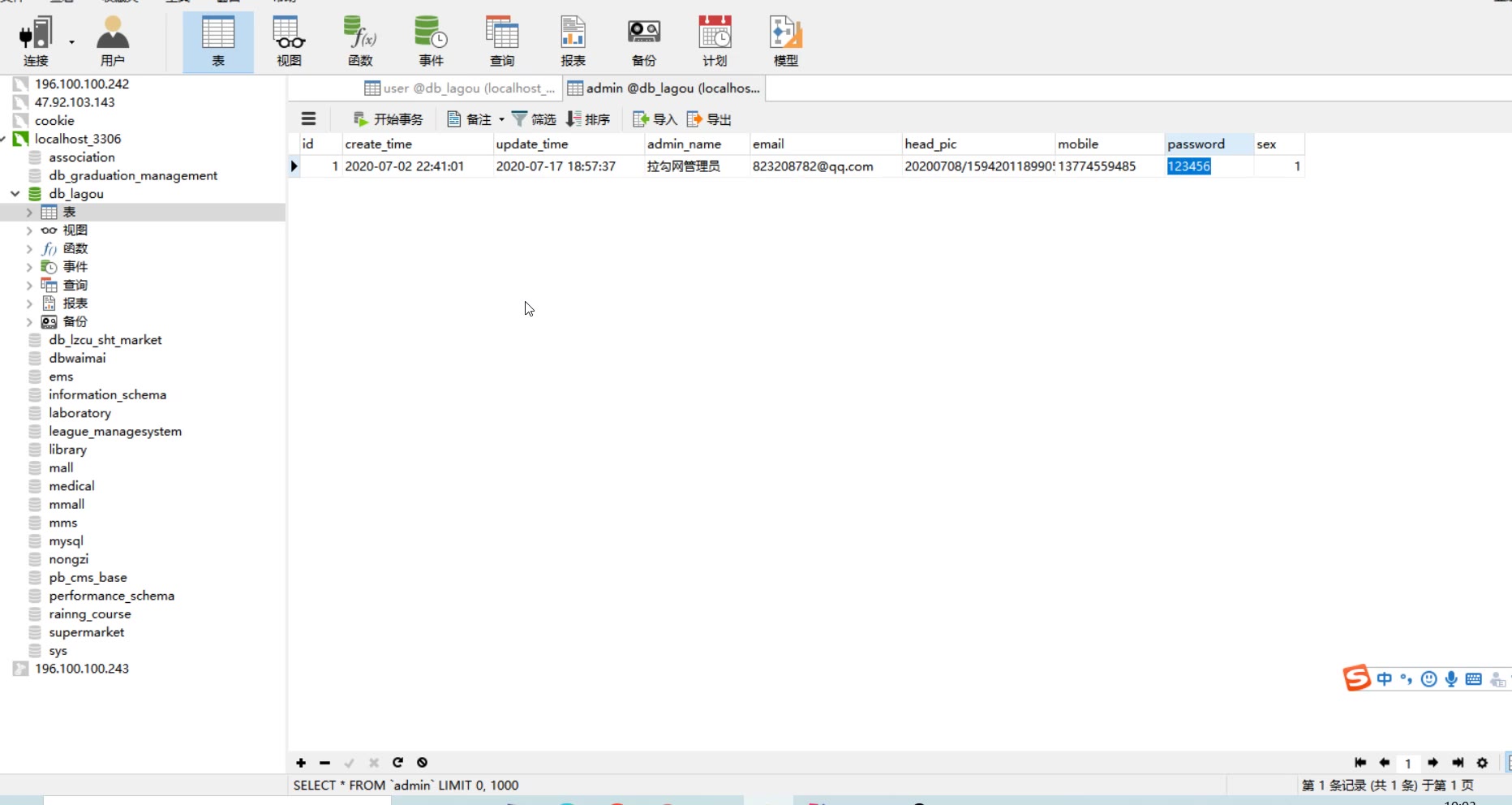Select the cell 823208782@qq.com
Screen dimensions: 1512x805
(x=826, y=166)
